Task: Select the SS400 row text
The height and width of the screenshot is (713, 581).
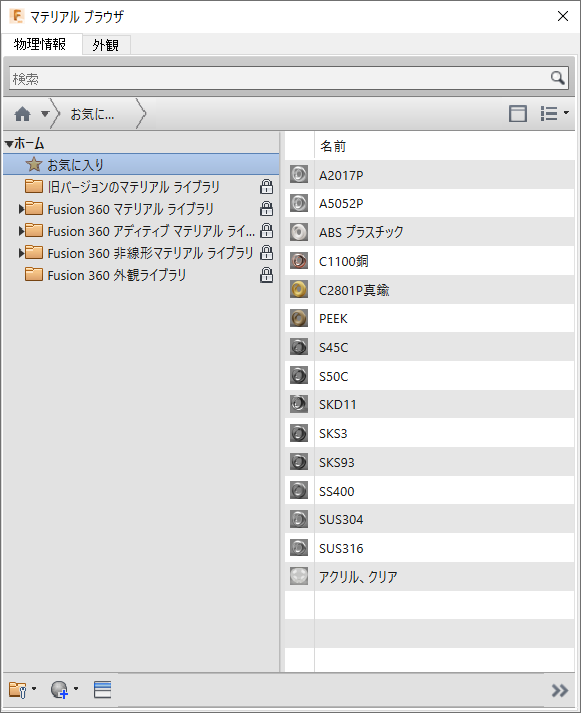Action: tap(336, 491)
